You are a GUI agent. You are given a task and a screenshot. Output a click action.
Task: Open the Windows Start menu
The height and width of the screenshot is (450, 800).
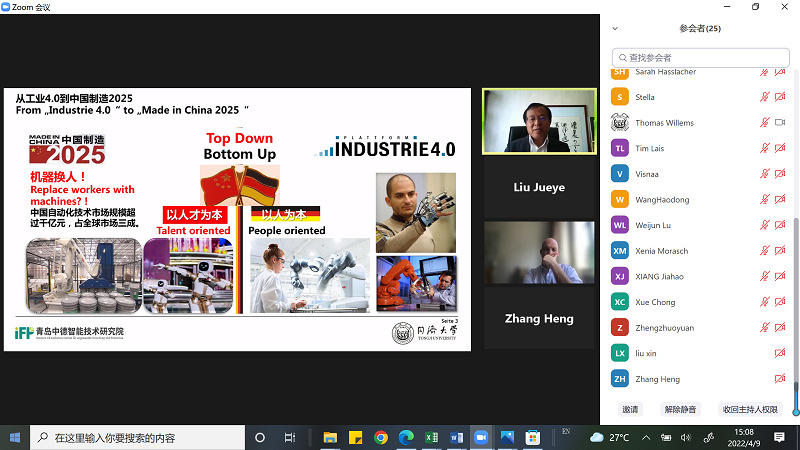[15, 438]
